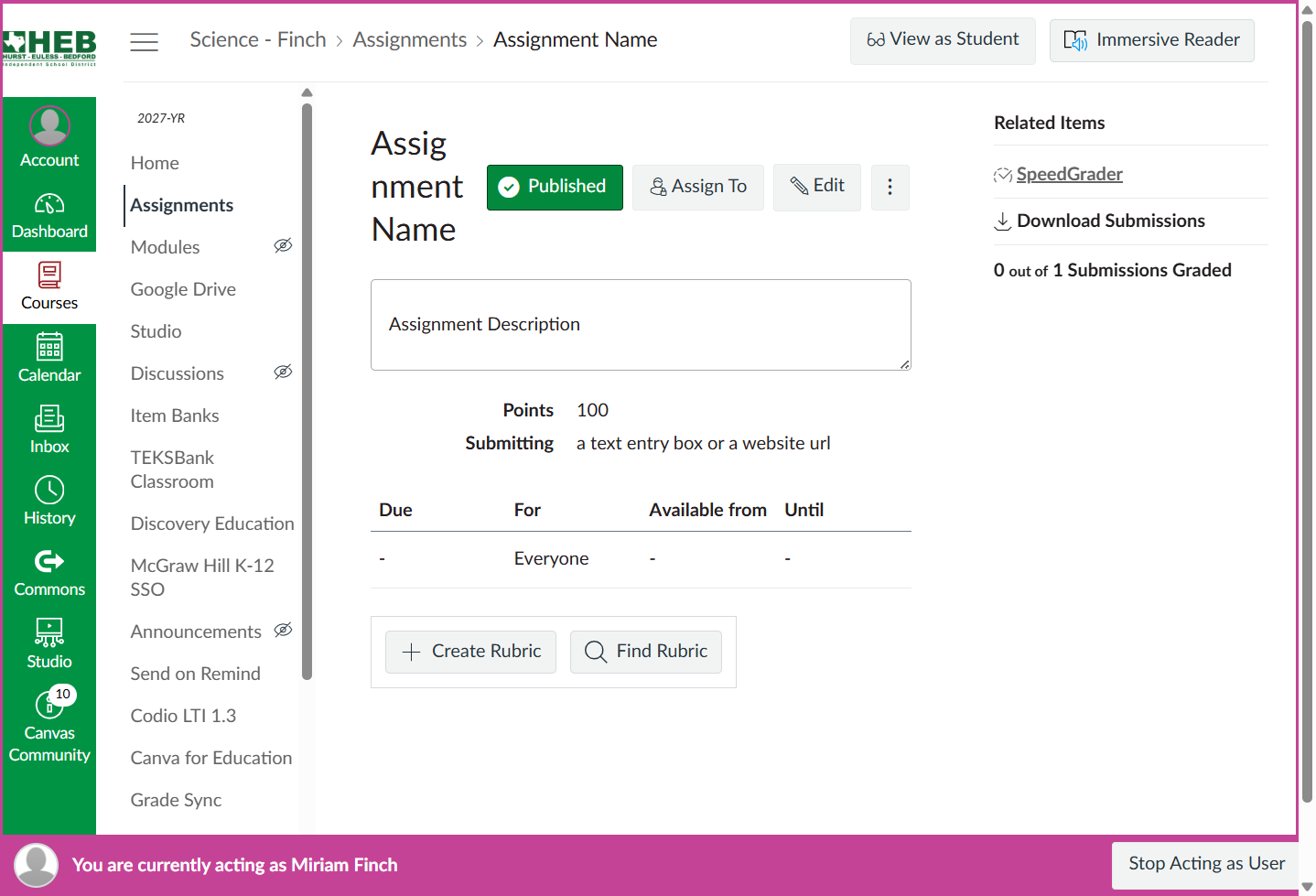Open History in global navigation

pos(49,502)
